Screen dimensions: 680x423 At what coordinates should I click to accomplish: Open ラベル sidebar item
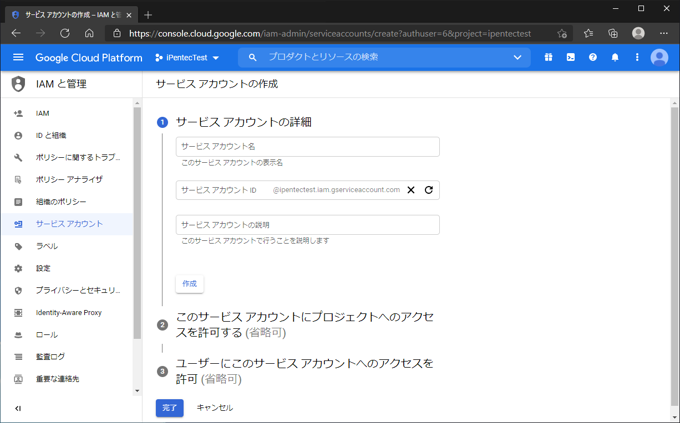click(x=67, y=246)
